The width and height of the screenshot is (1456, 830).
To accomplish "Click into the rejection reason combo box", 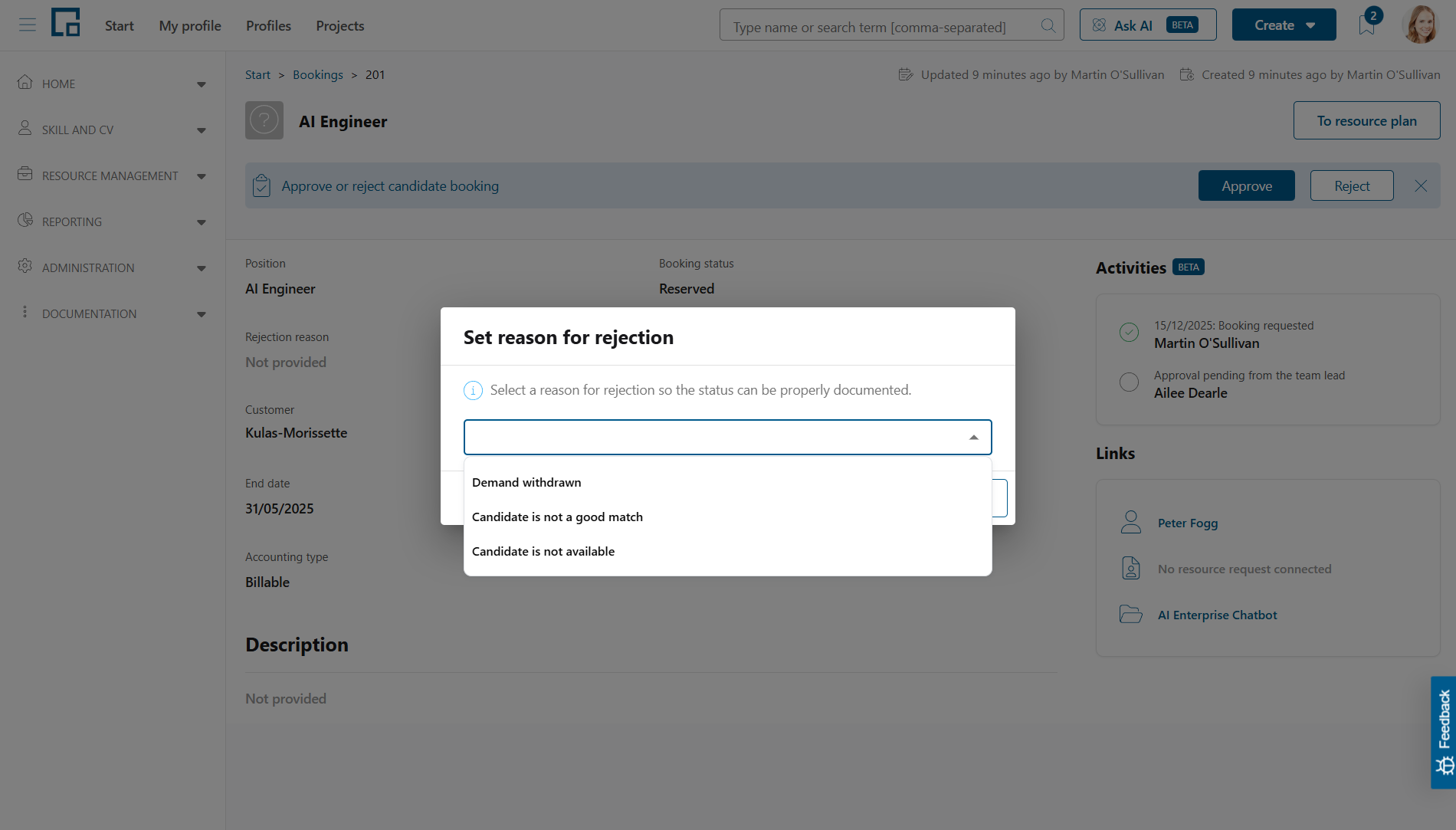I will pos(727,437).
